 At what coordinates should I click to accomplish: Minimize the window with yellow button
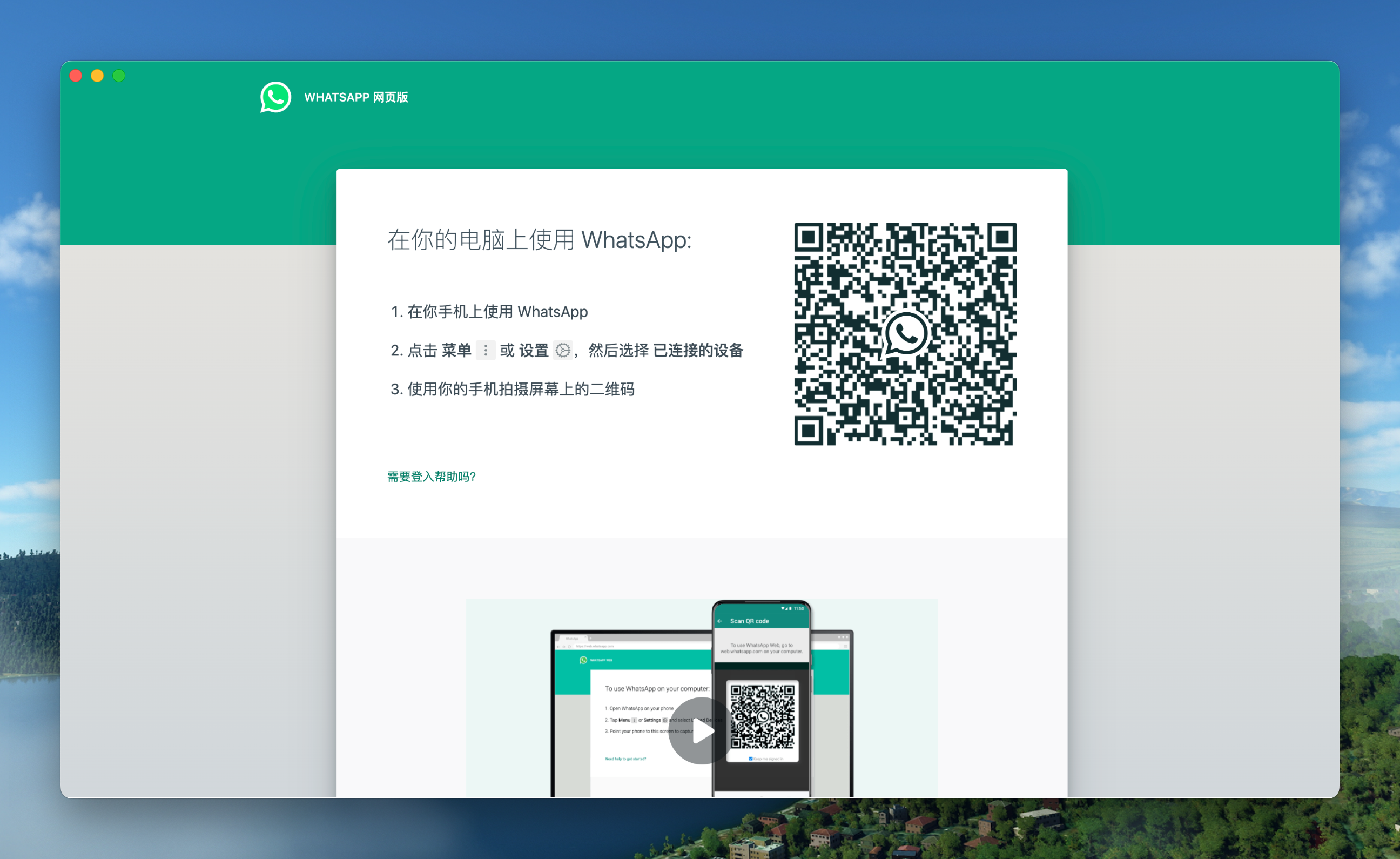tap(97, 76)
